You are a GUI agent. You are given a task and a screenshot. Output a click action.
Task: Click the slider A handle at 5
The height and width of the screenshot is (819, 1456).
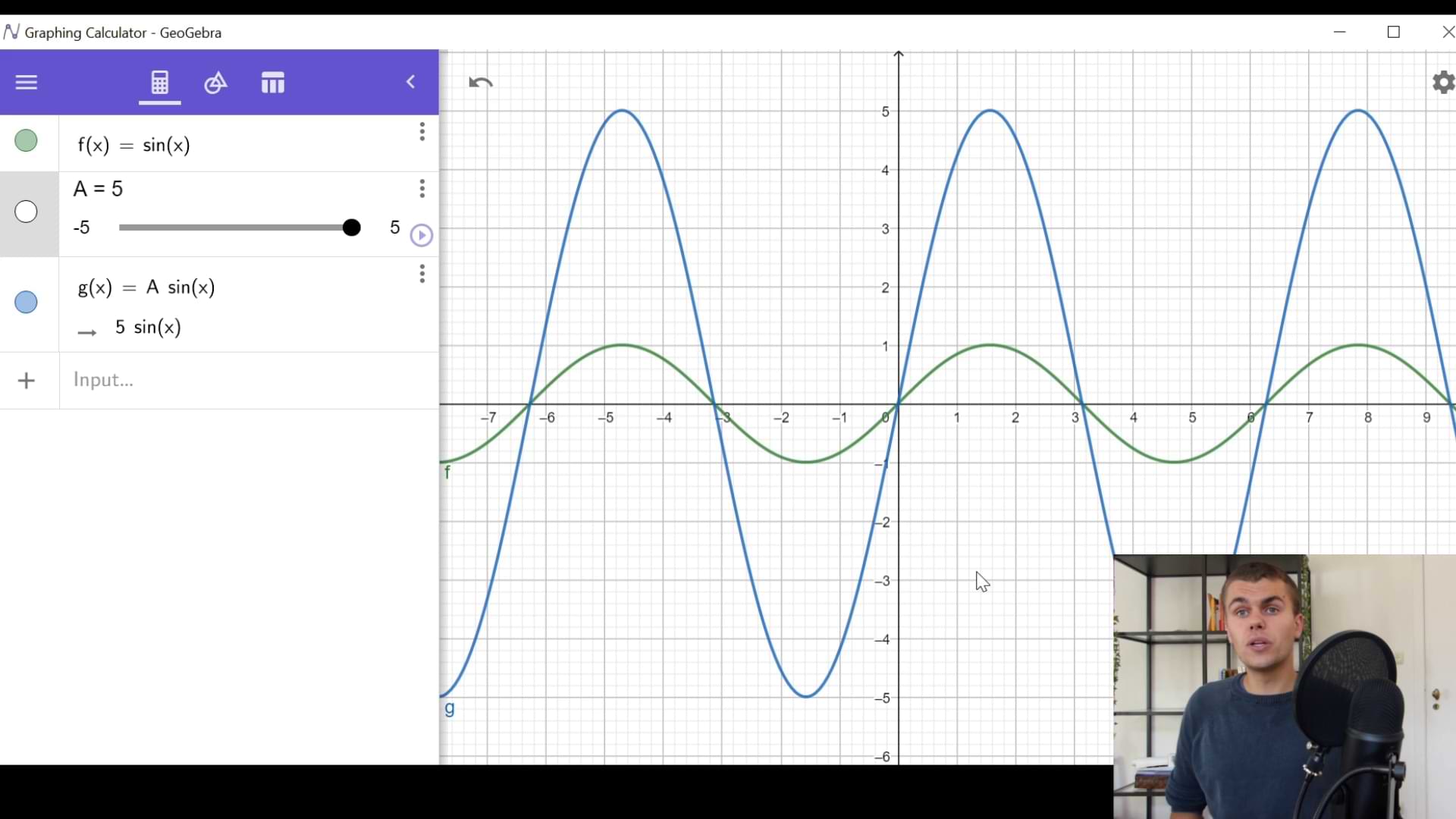click(351, 227)
